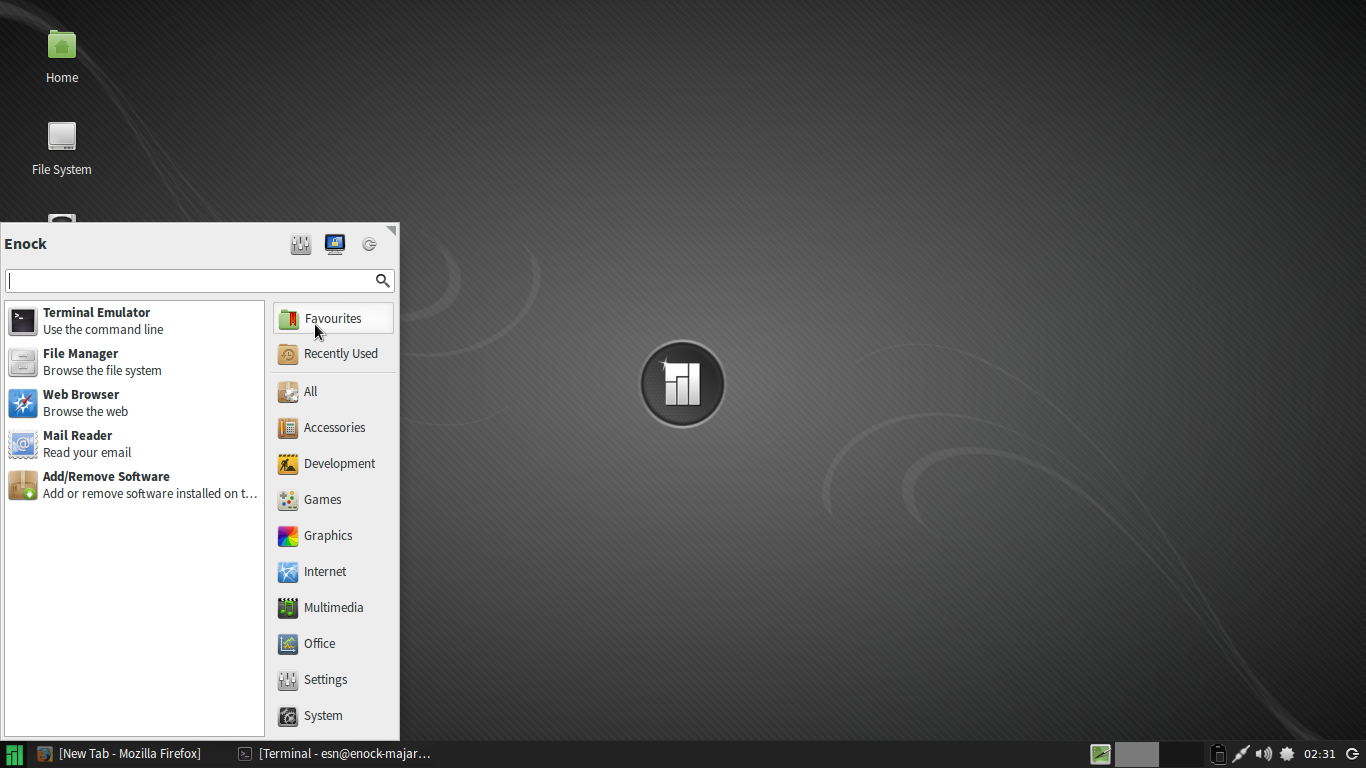Open the Internet category
This screenshot has height=768, width=1366.
pos(333,572)
